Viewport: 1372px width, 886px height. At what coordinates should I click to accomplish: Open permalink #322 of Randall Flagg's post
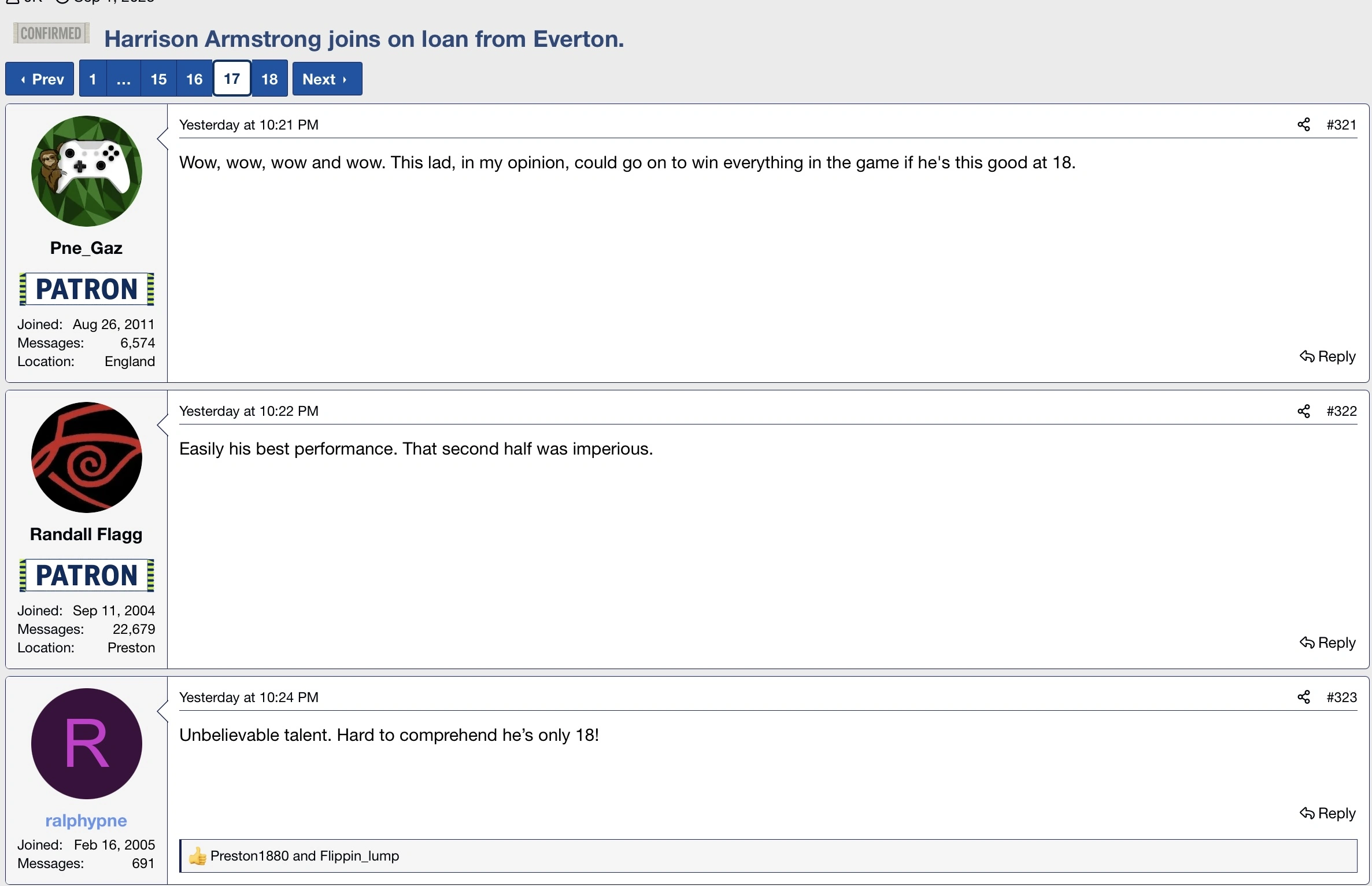pyautogui.click(x=1341, y=411)
